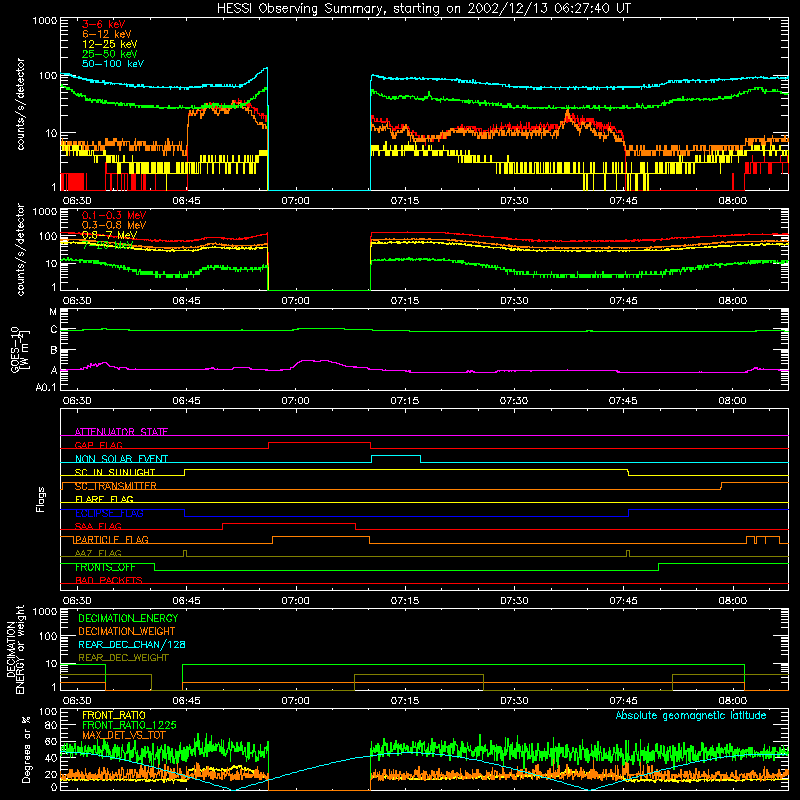The image size is (800, 800).
Task: Click the Absolute geomagnetic latitude label
Action: (x=691, y=716)
